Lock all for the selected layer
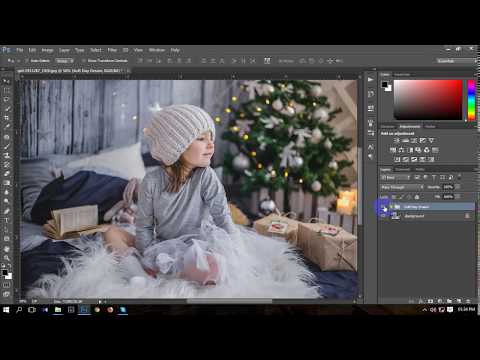Image resolution: width=480 pixels, height=360 pixels. (417, 197)
